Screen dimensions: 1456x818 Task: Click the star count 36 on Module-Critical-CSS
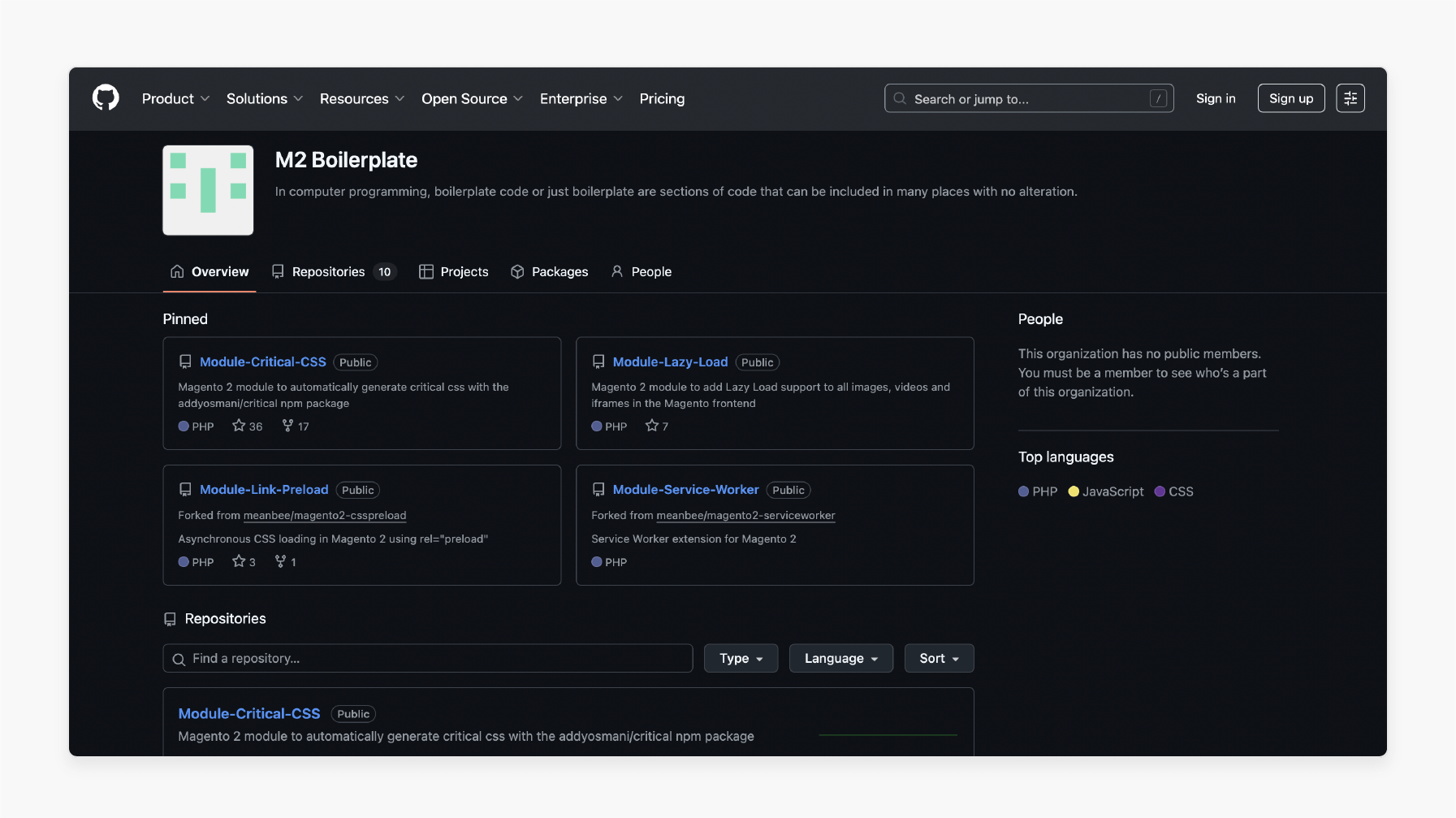pyautogui.click(x=248, y=426)
